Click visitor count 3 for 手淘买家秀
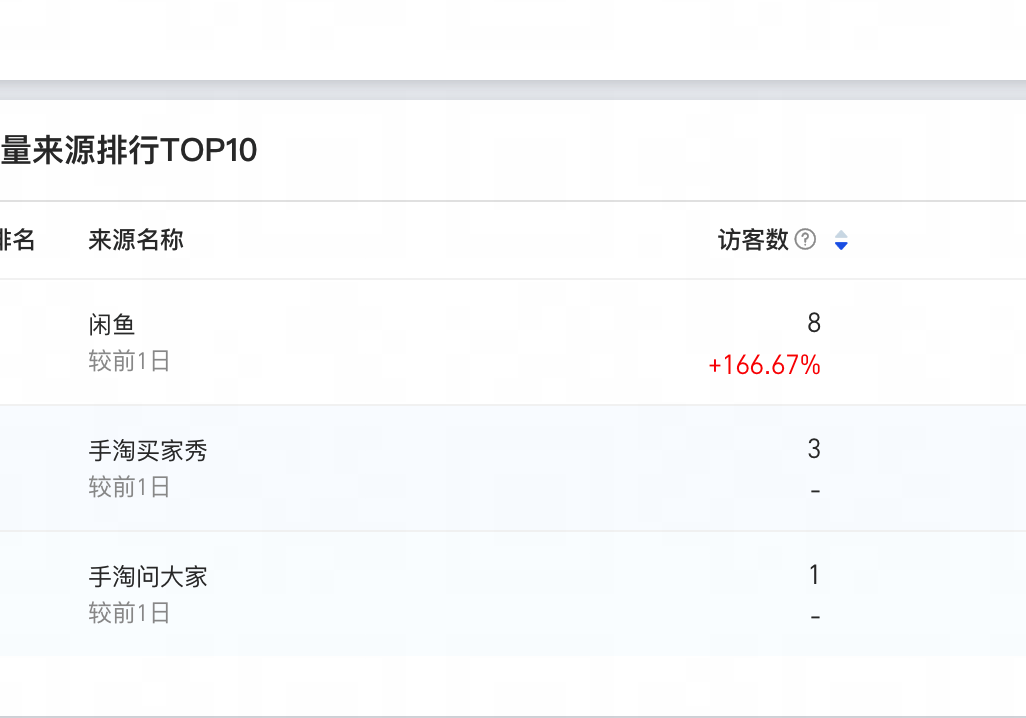Image resolution: width=1026 pixels, height=718 pixels. tap(814, 449)
